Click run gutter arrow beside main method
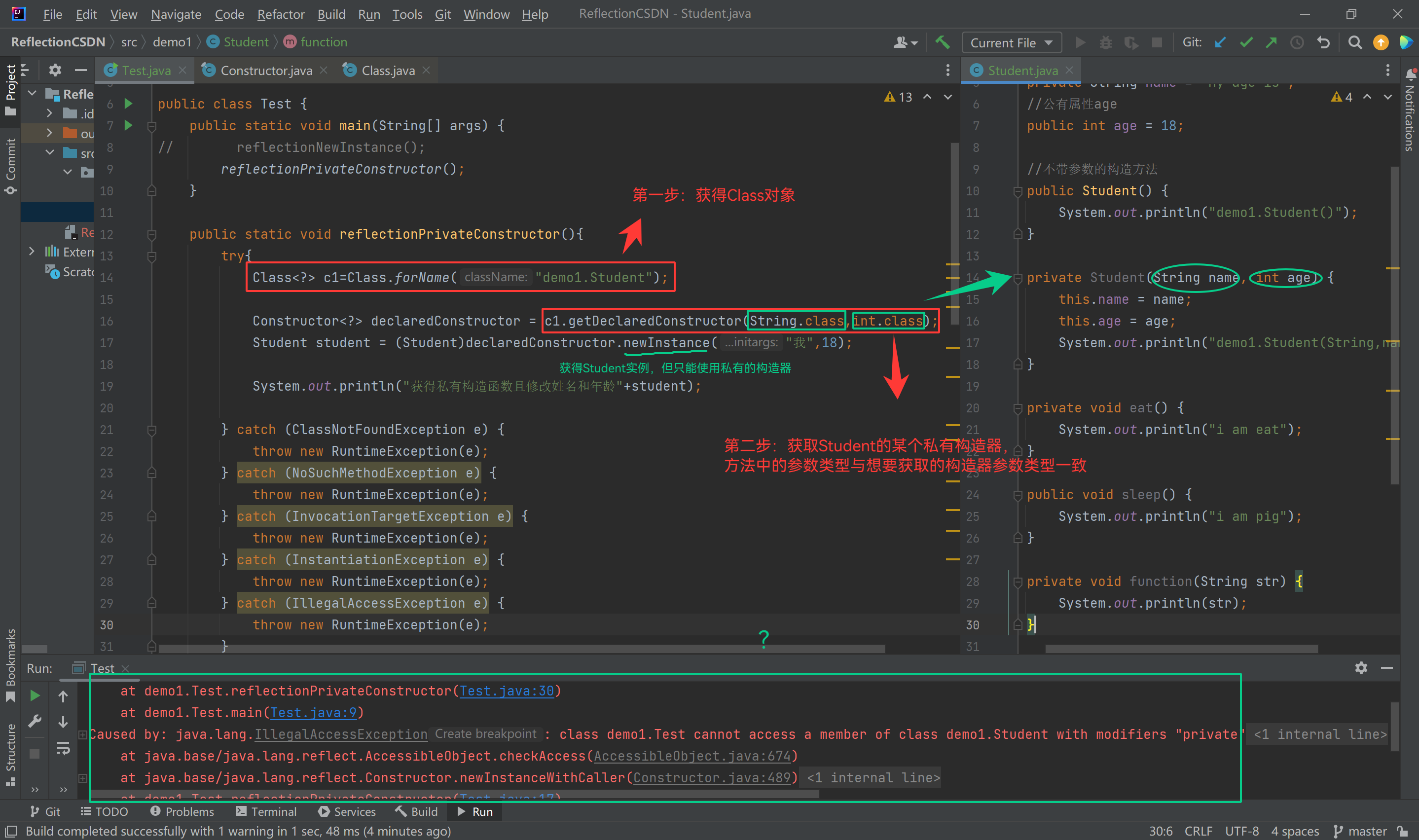 [129, 125]
